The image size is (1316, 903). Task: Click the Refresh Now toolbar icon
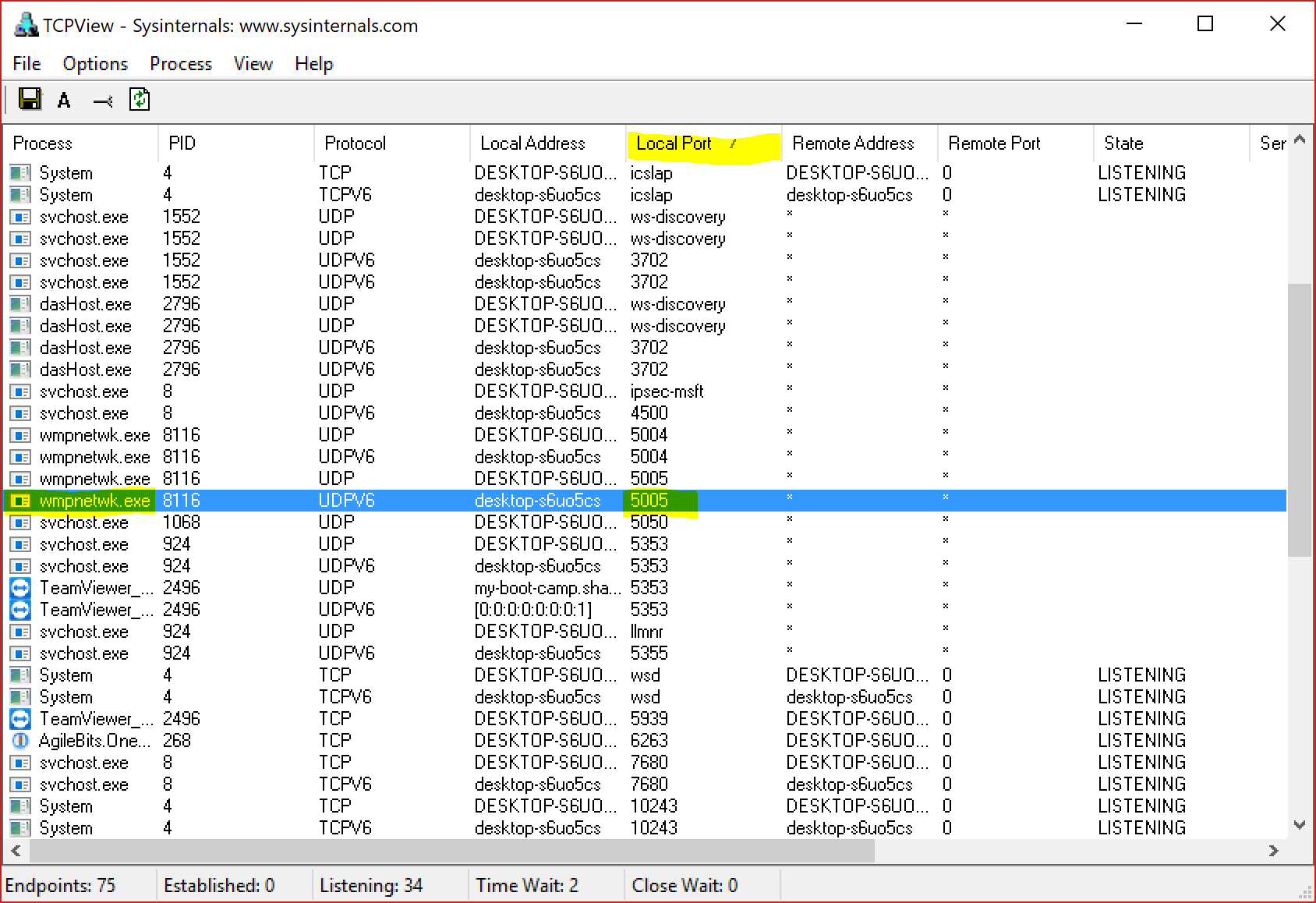(140, 99)
